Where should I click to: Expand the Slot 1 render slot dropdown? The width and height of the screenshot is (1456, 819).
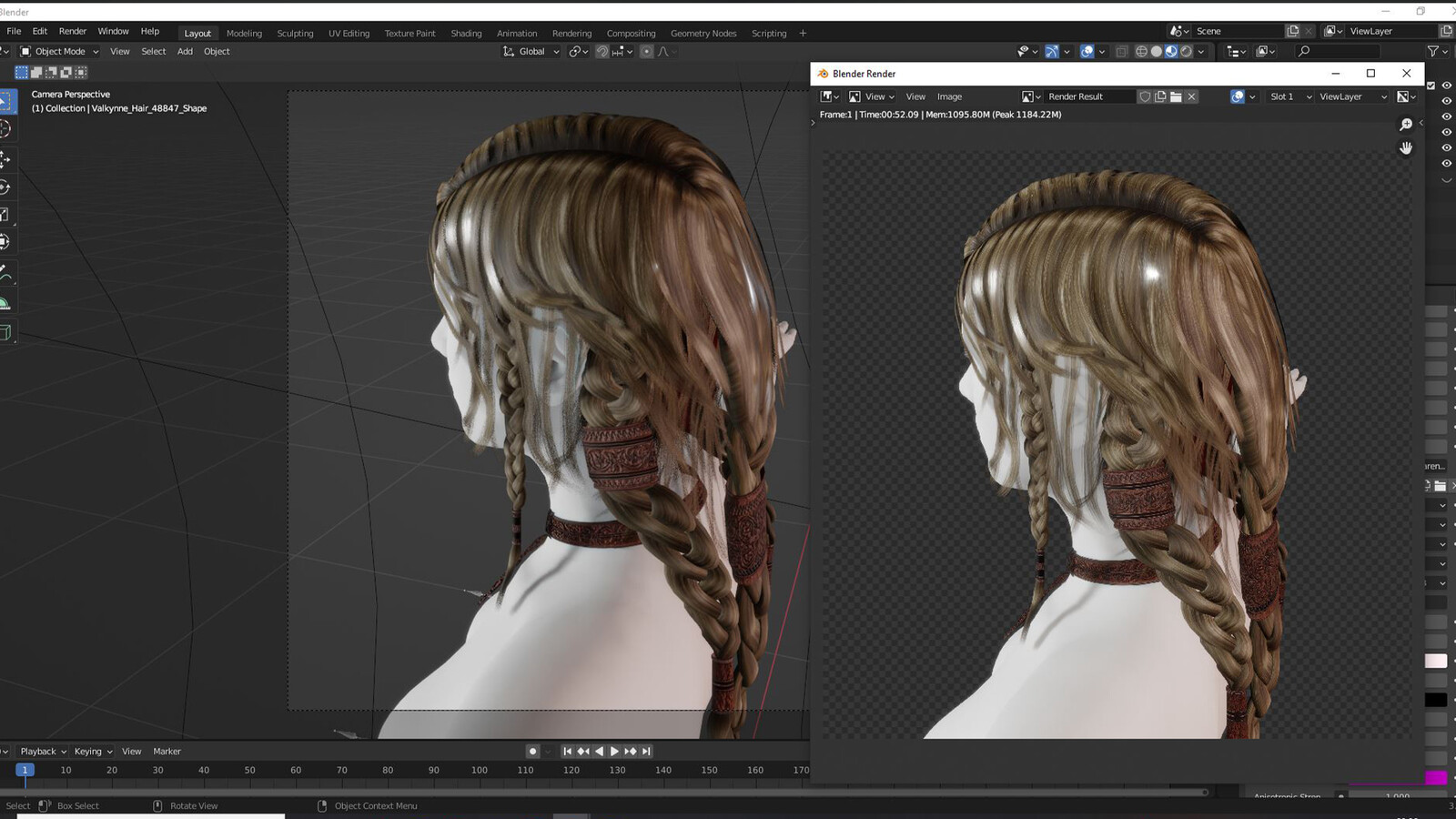(x=1290, y=96)
